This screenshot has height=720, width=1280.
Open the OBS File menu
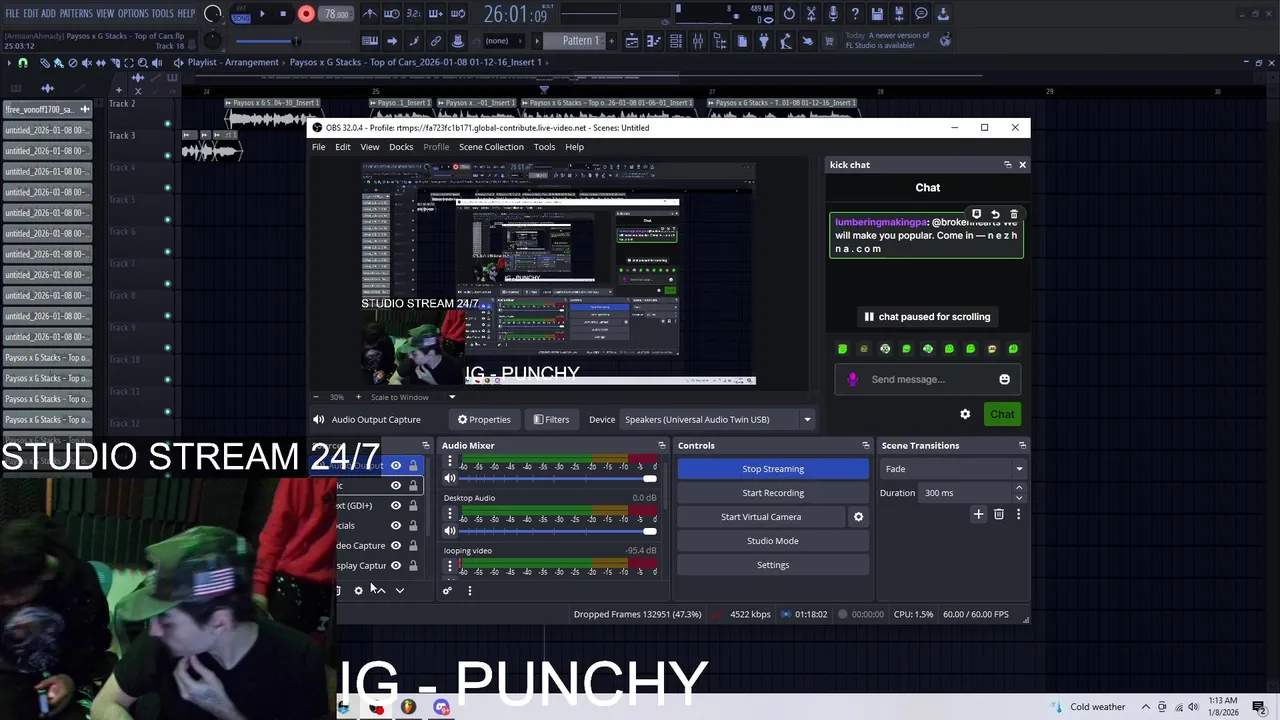pos(318,147)
